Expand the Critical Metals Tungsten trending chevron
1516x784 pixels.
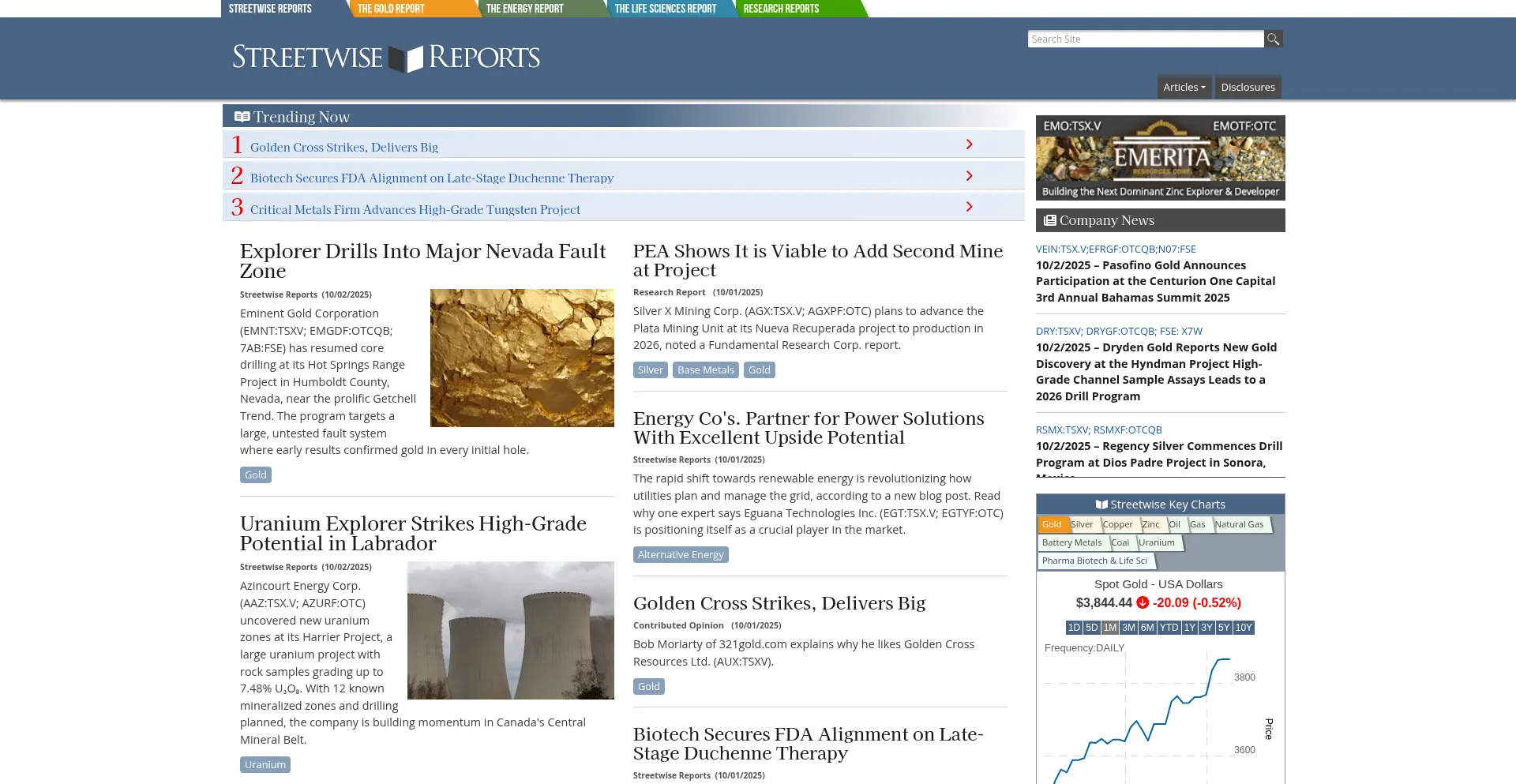(x=969, y=207)
